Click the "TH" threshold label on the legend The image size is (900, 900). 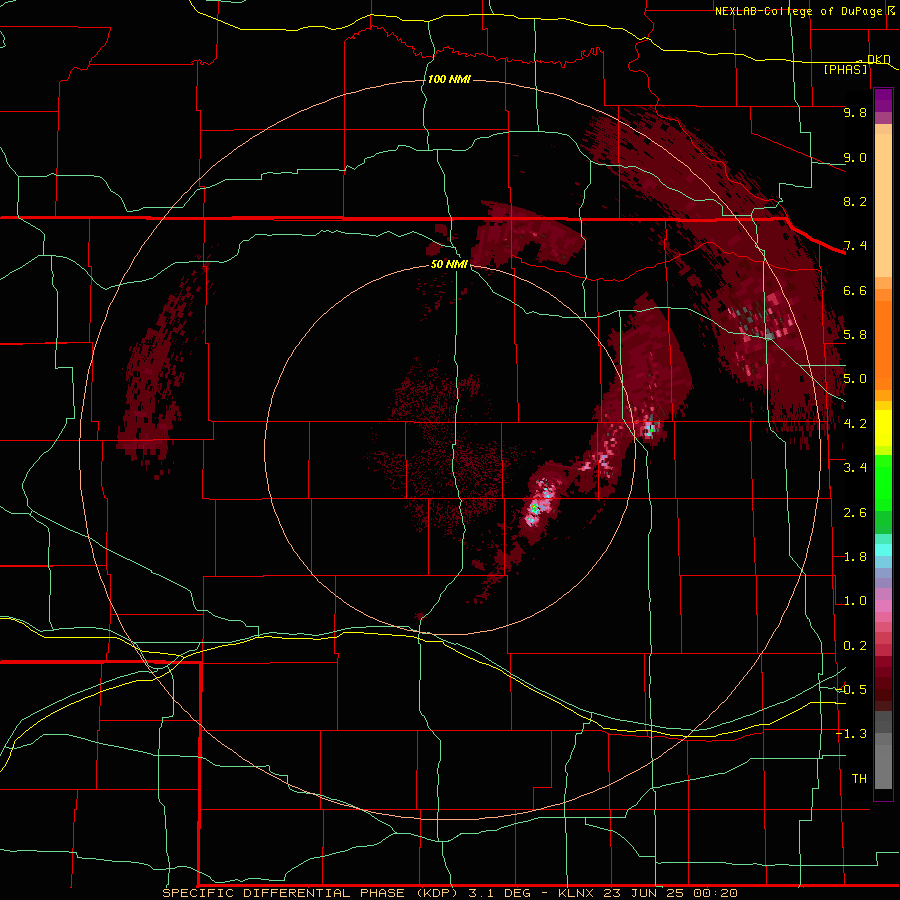(859, 779)
